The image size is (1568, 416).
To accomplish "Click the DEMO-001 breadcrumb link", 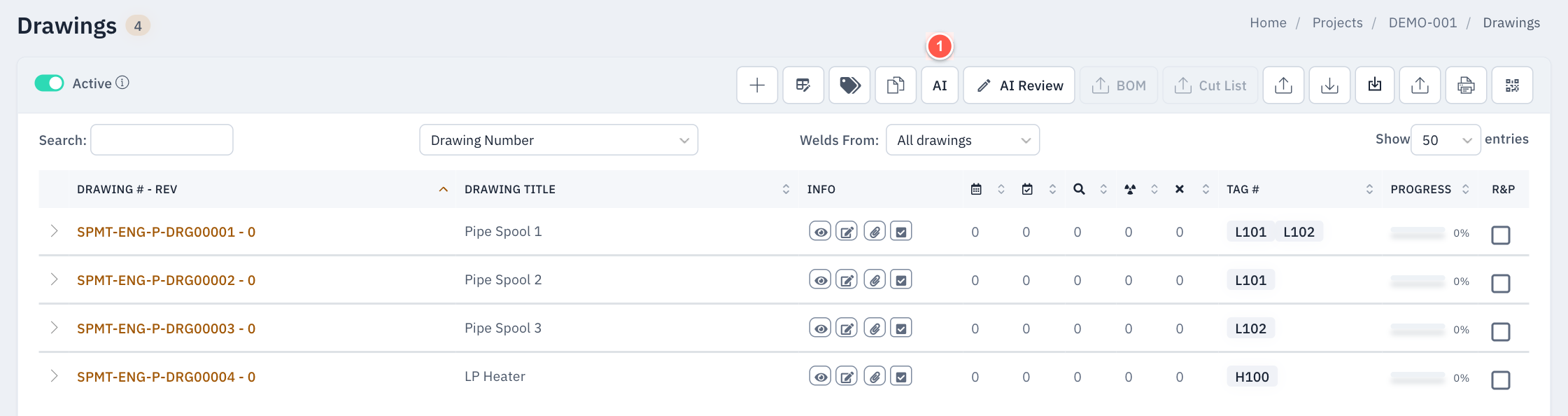I will pyautogui.click(x=1422, y=22).
